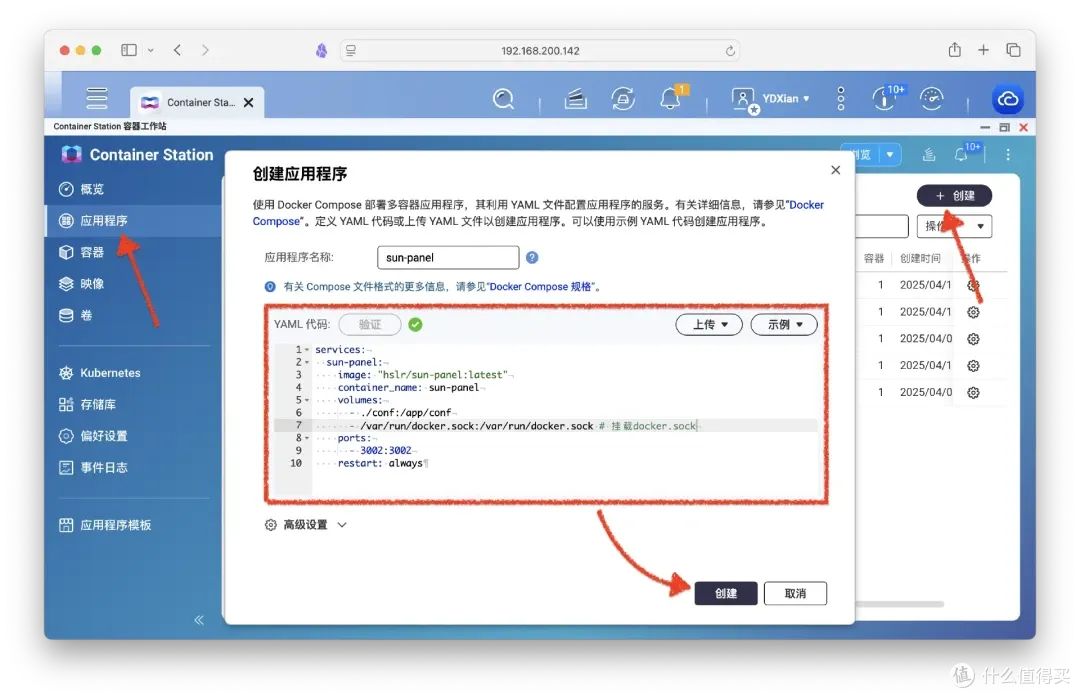Viewport: 1080px width, 698px height.
Task: Open the Docker Compose 规格 link
Action: pos(540,287)
